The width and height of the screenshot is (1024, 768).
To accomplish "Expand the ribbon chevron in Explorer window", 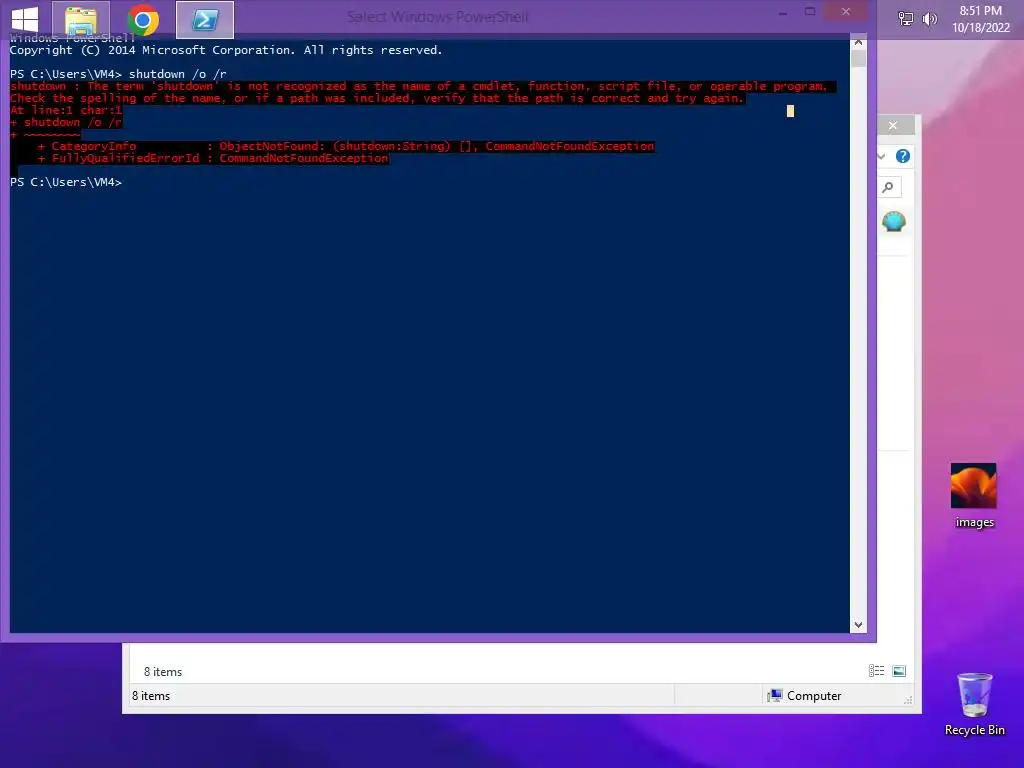I will (881, 156).
